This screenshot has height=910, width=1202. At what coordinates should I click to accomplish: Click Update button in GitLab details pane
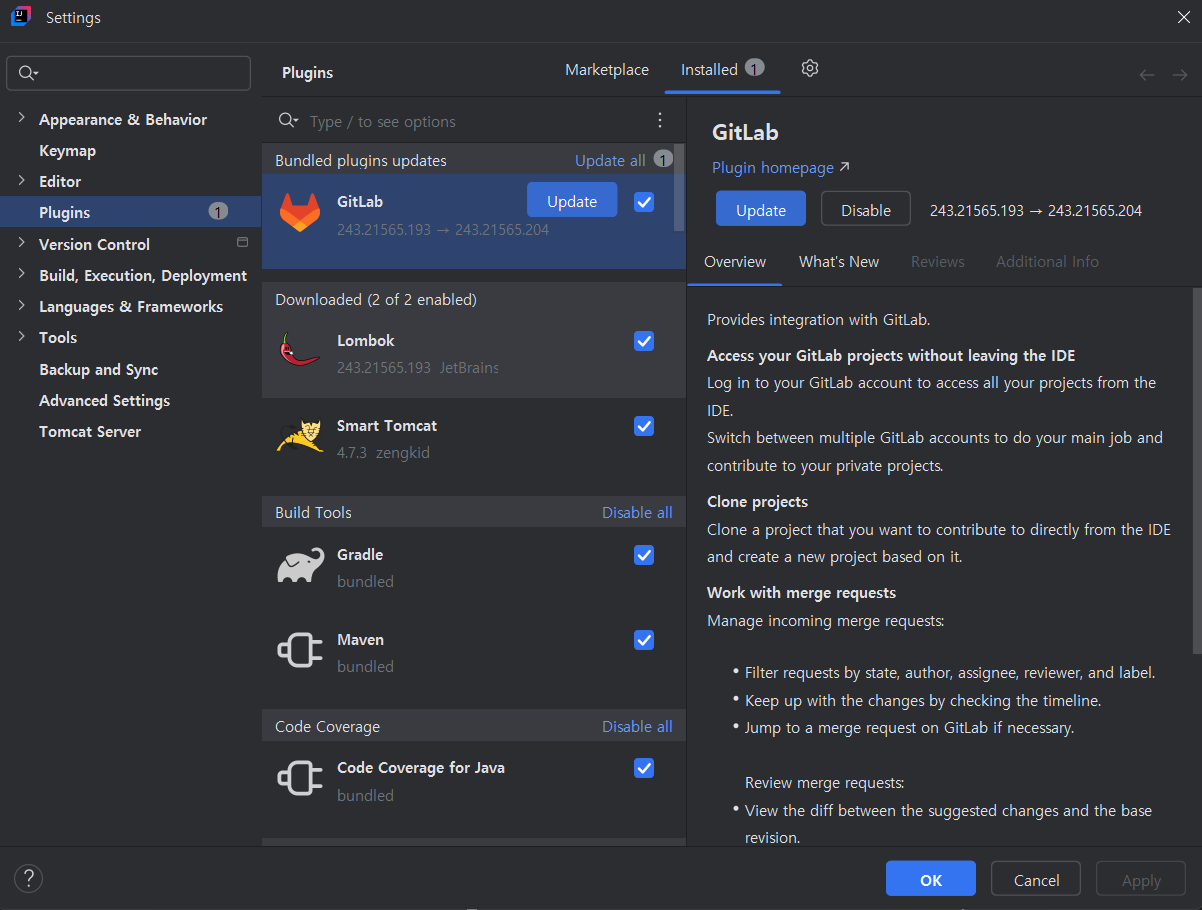pos(761,209)
